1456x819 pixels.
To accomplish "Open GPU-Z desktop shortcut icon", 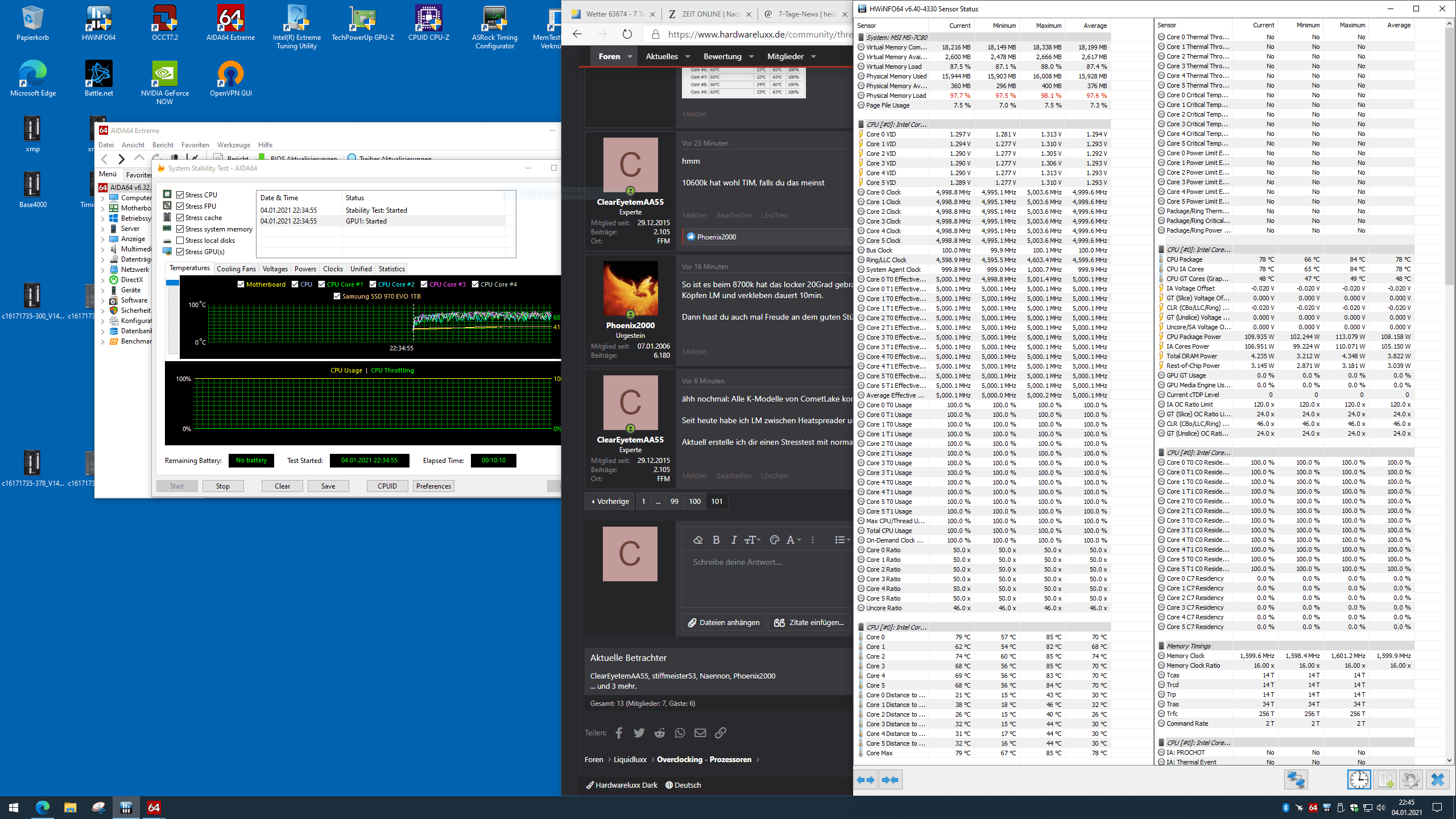I will tap(362, 20).
